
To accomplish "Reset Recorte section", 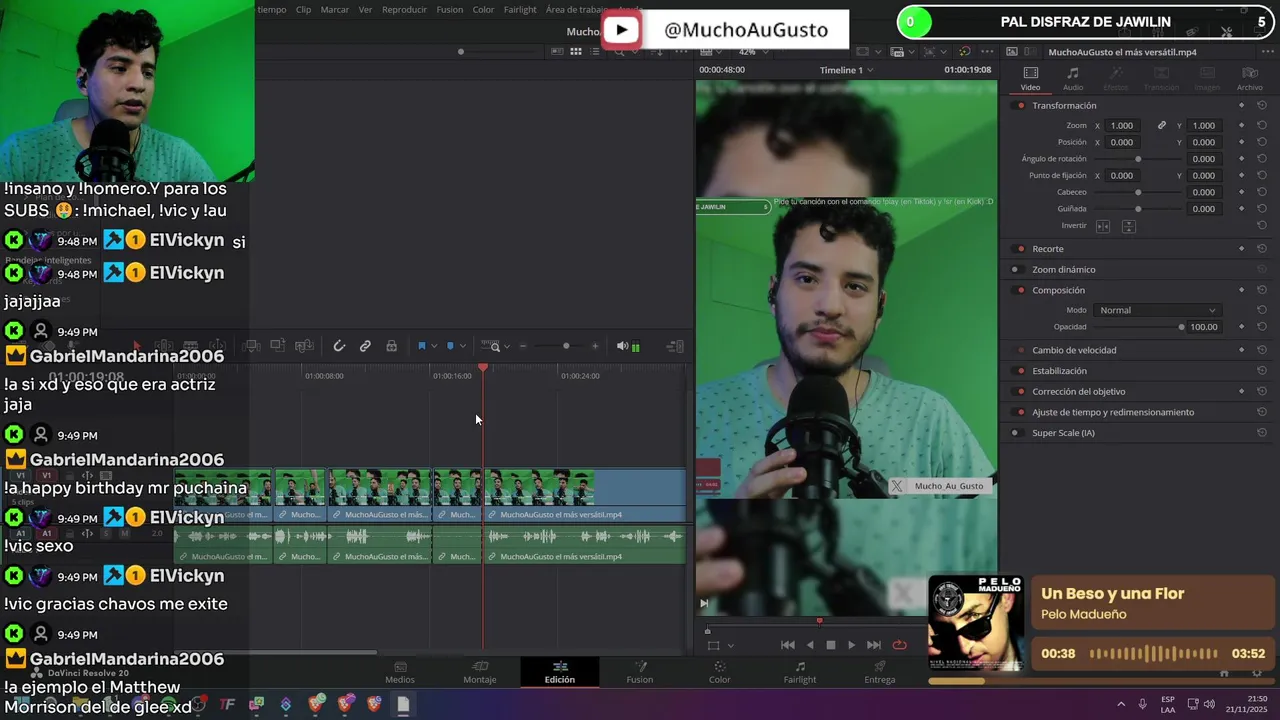I will tap(1261, 248).
